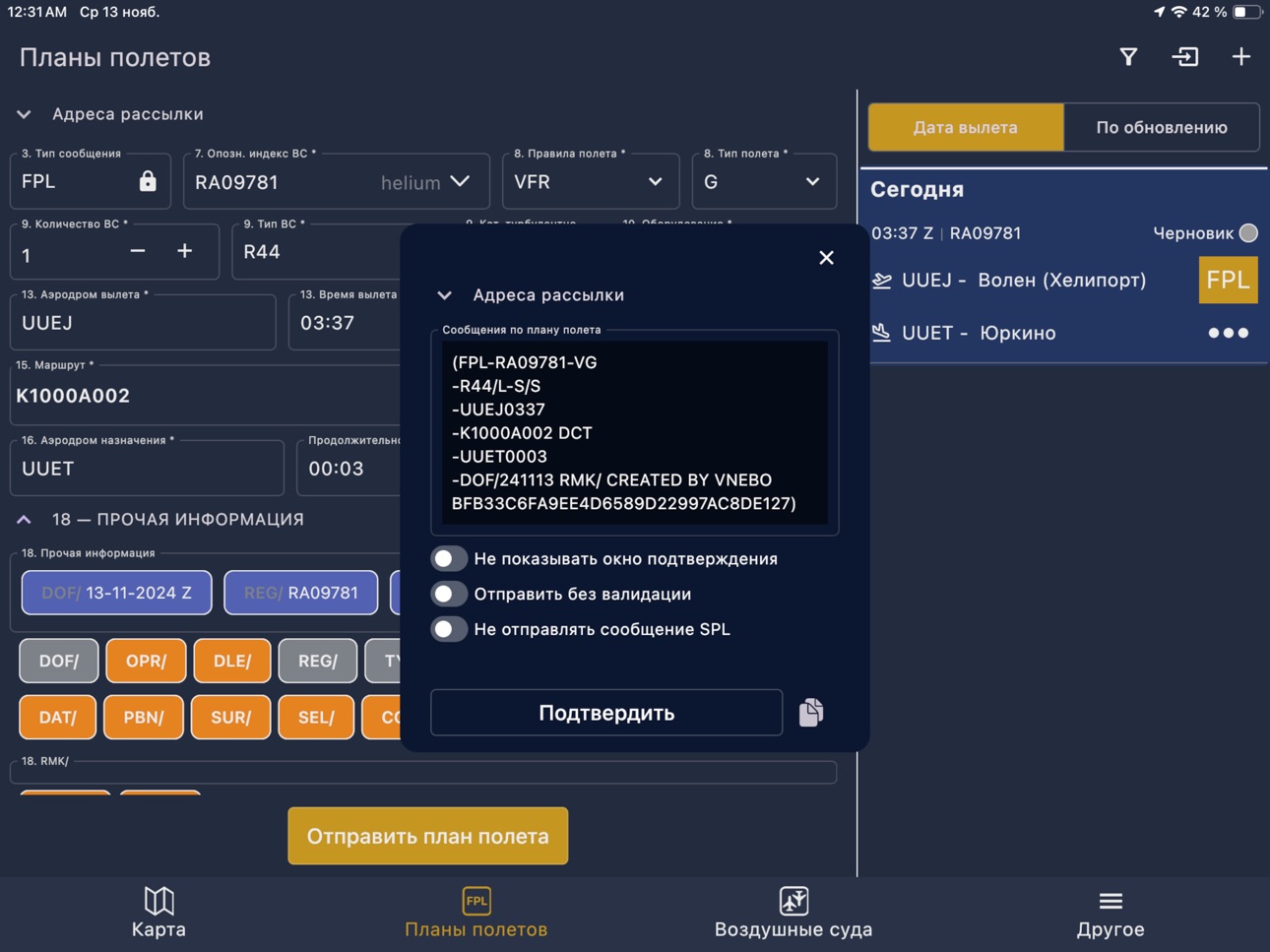Tap the lock icon in message type

(148, 181)
